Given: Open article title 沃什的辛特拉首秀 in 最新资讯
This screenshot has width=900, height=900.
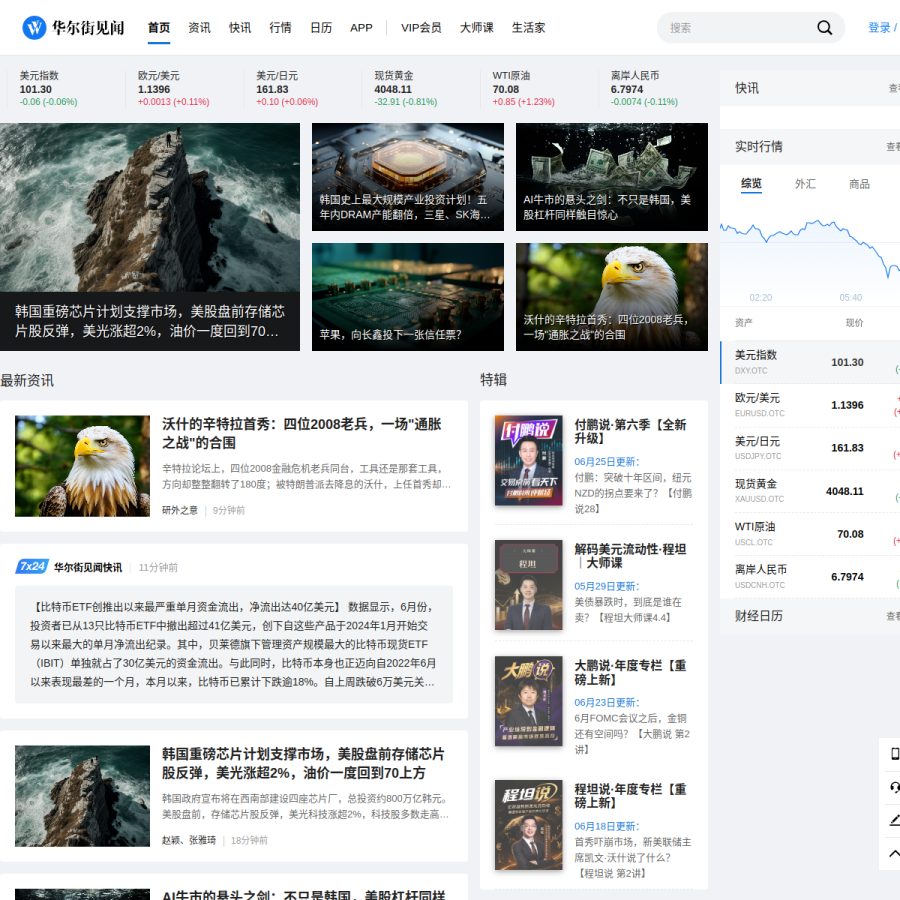Looking at the screenshot, I should point(301,433).
